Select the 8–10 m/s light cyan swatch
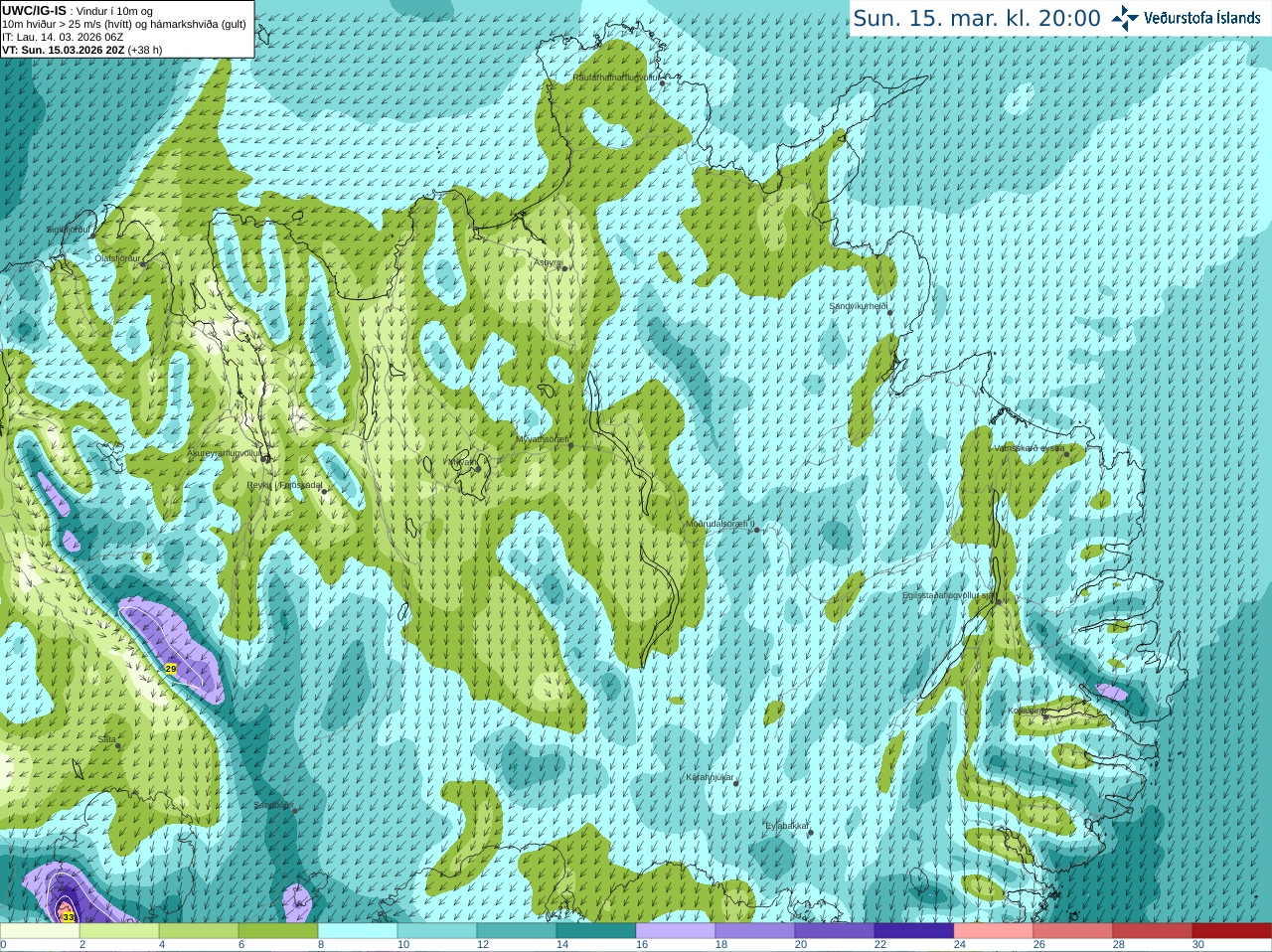Viewport: 1272px width, 952px height. [x=358, y=931]
